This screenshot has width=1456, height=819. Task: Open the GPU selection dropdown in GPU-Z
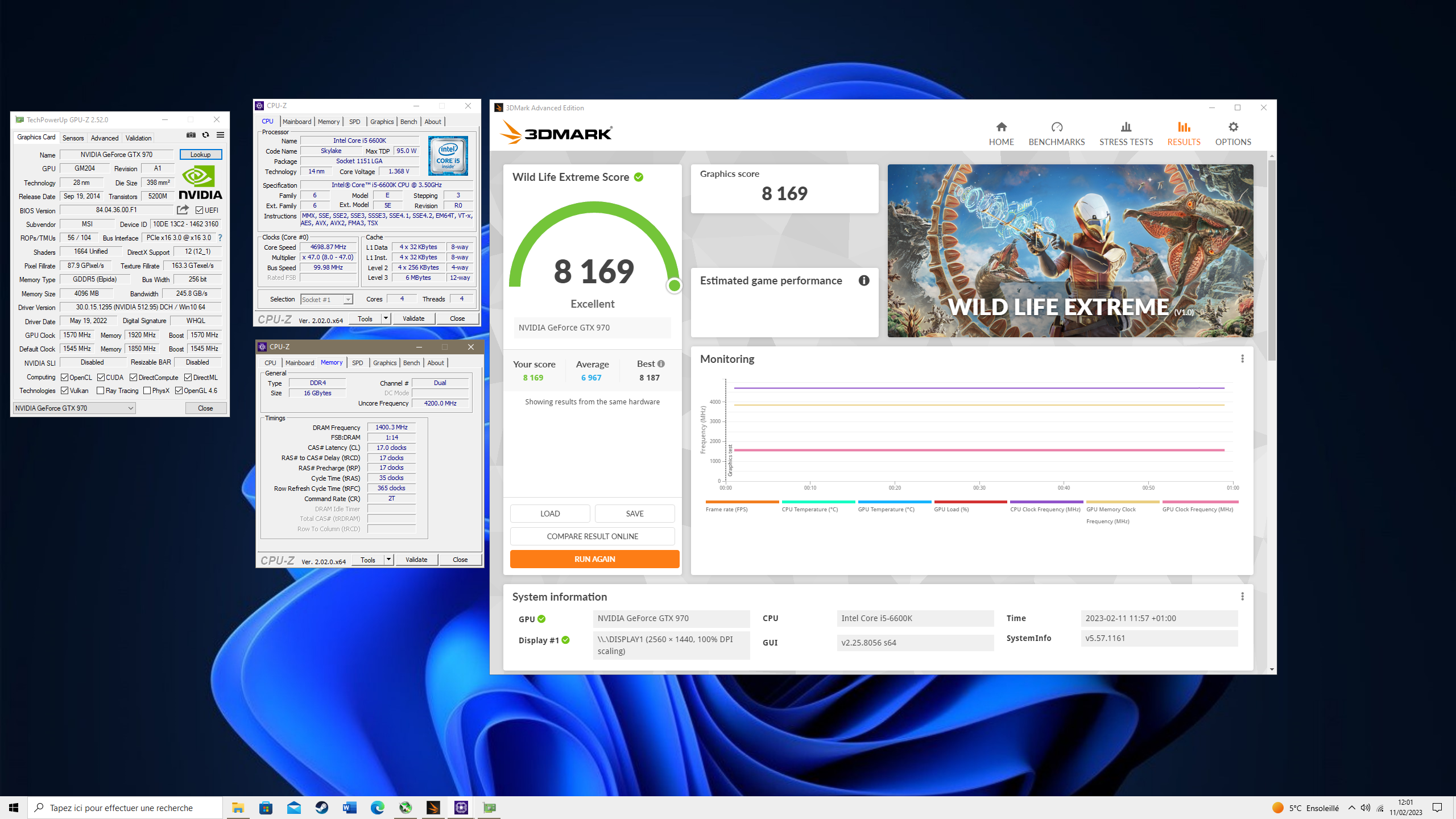pyautogui.click(x=75, y=408)
